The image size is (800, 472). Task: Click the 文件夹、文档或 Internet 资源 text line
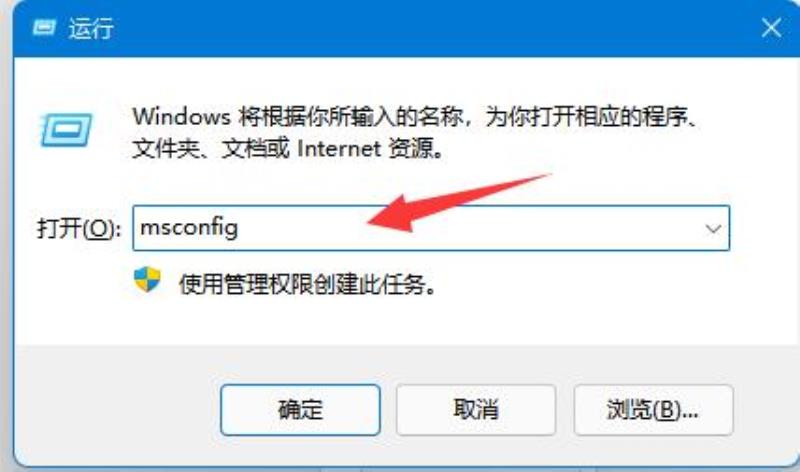288,149
